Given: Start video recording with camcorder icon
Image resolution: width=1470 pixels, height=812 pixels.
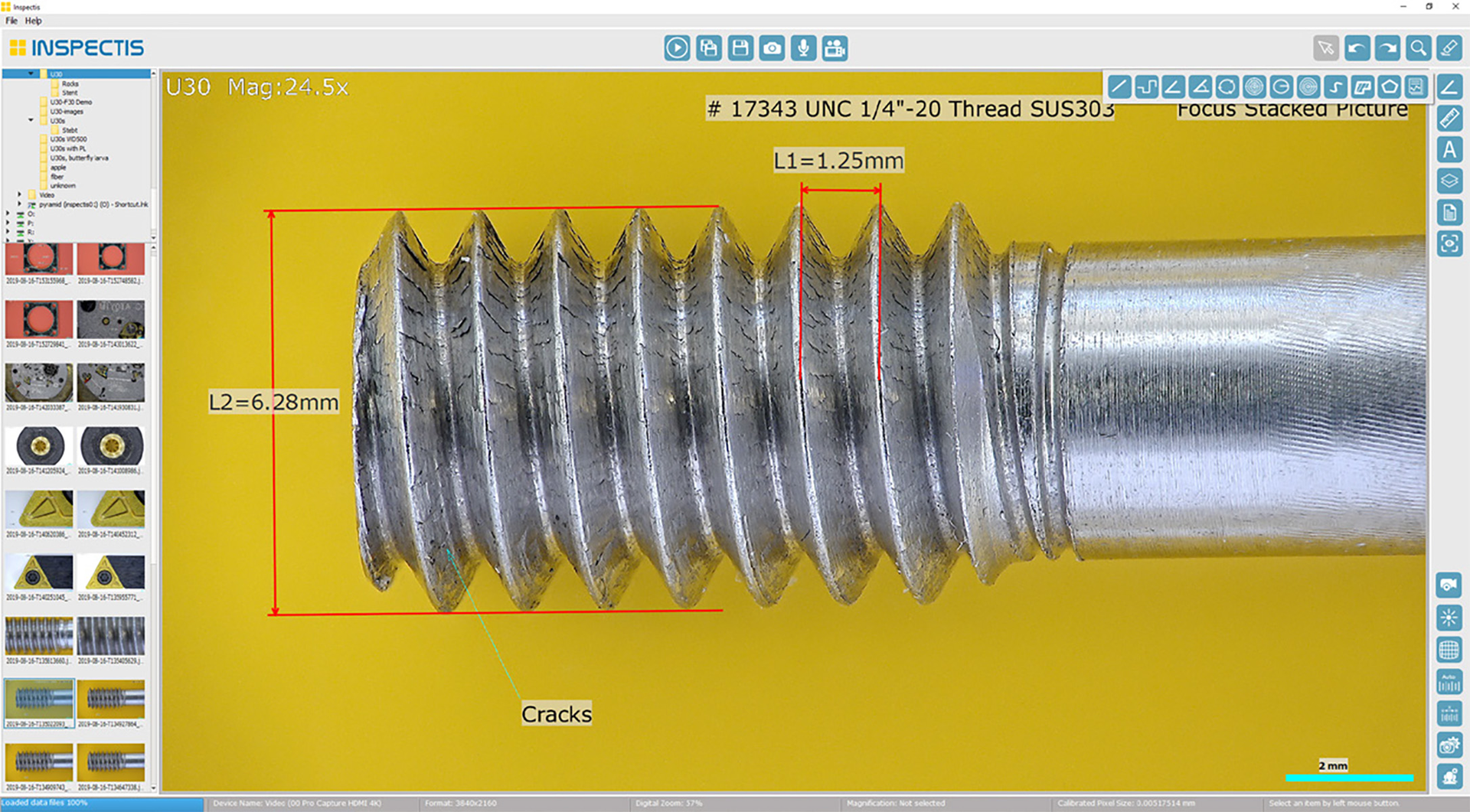Looking at the screenshot, I should (835, 48).
